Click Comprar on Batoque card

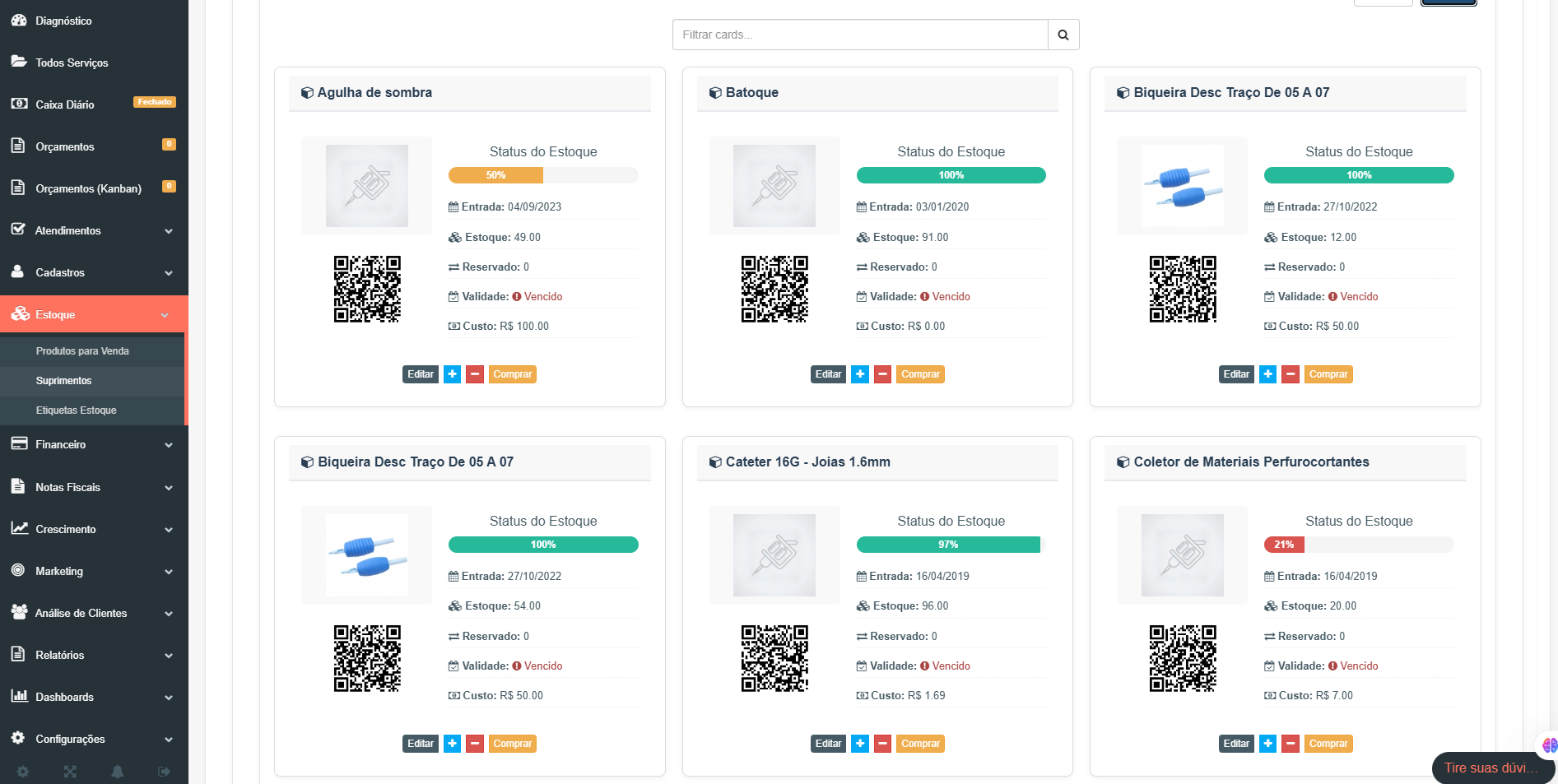[x=920, y=374]
